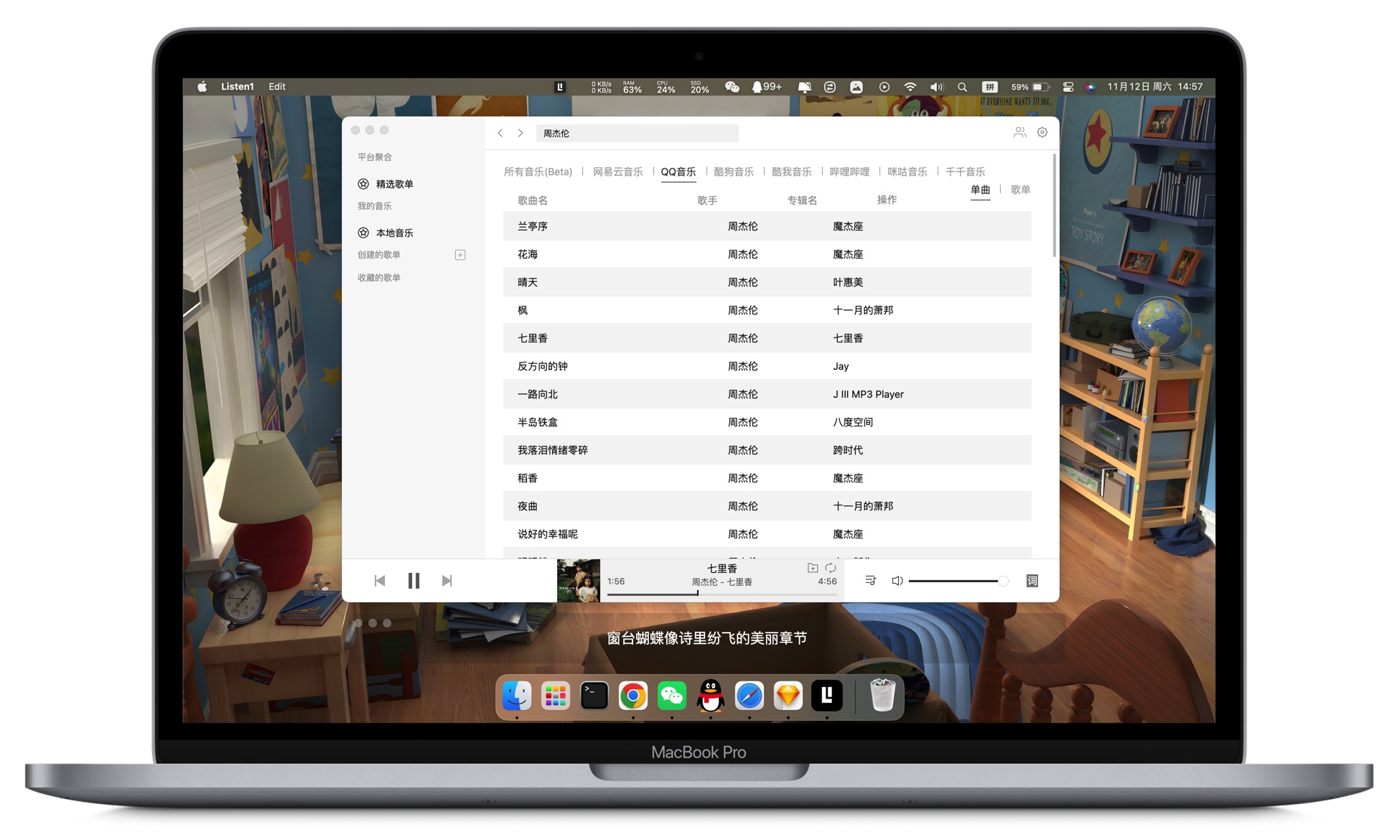1400x840 pixels.
Task: Play the song 一路向北
Action: (x=537, y=394)
